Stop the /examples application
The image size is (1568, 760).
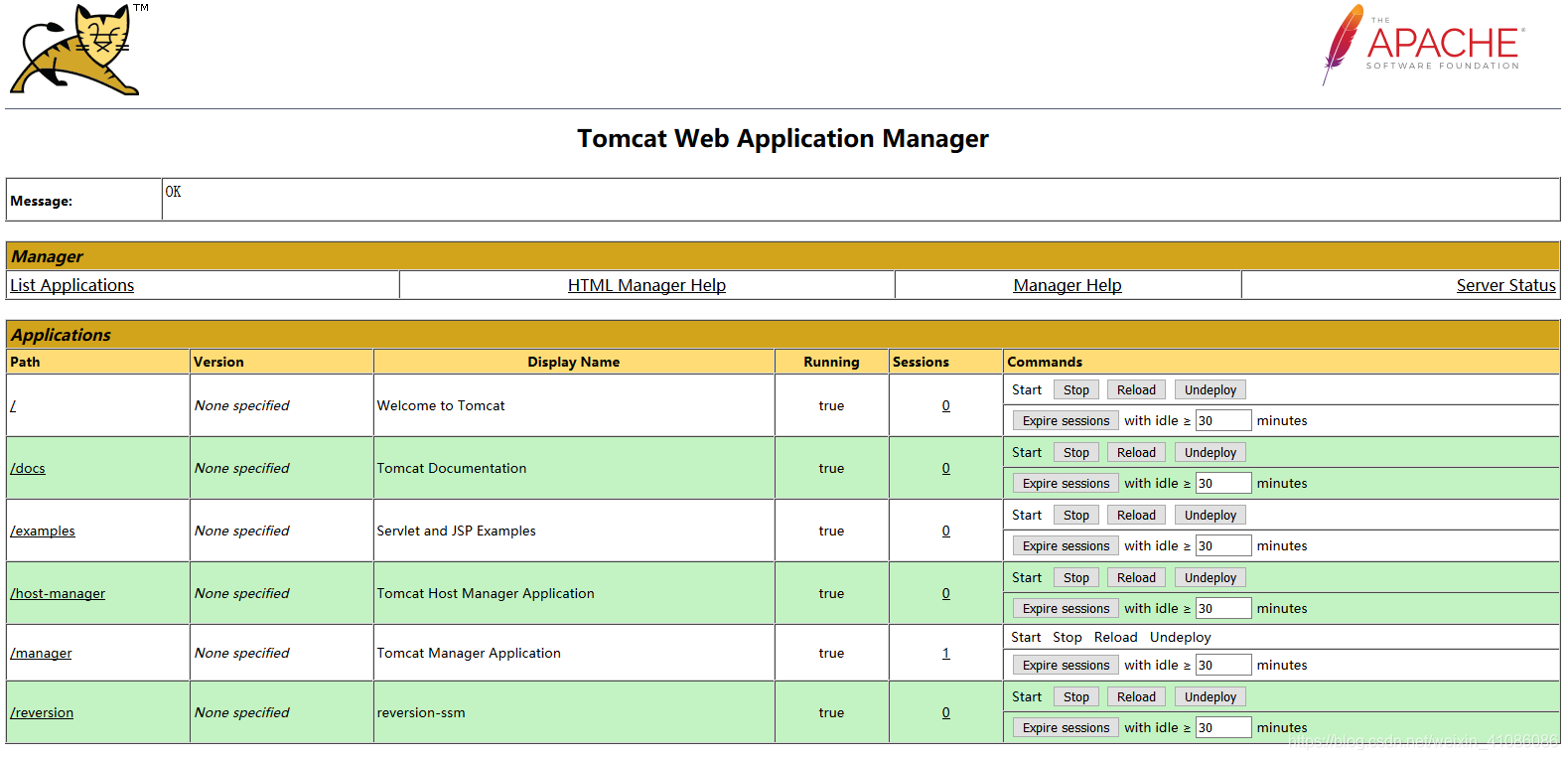tap(1076, 516)
